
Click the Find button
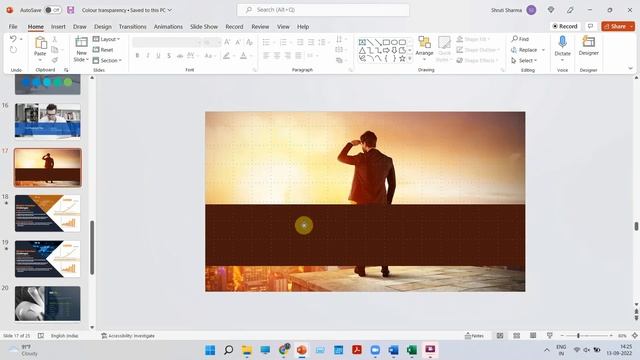click(x=520, y=39)
